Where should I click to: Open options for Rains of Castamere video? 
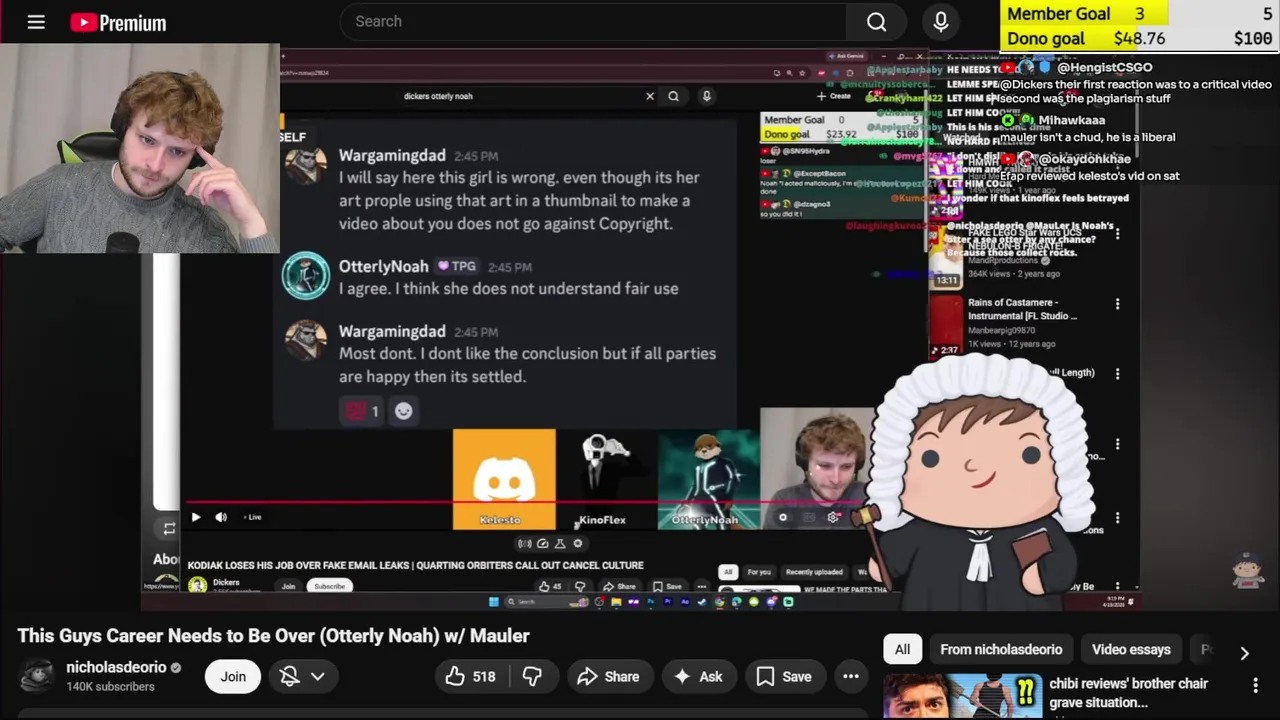[x=1117, y=304]
